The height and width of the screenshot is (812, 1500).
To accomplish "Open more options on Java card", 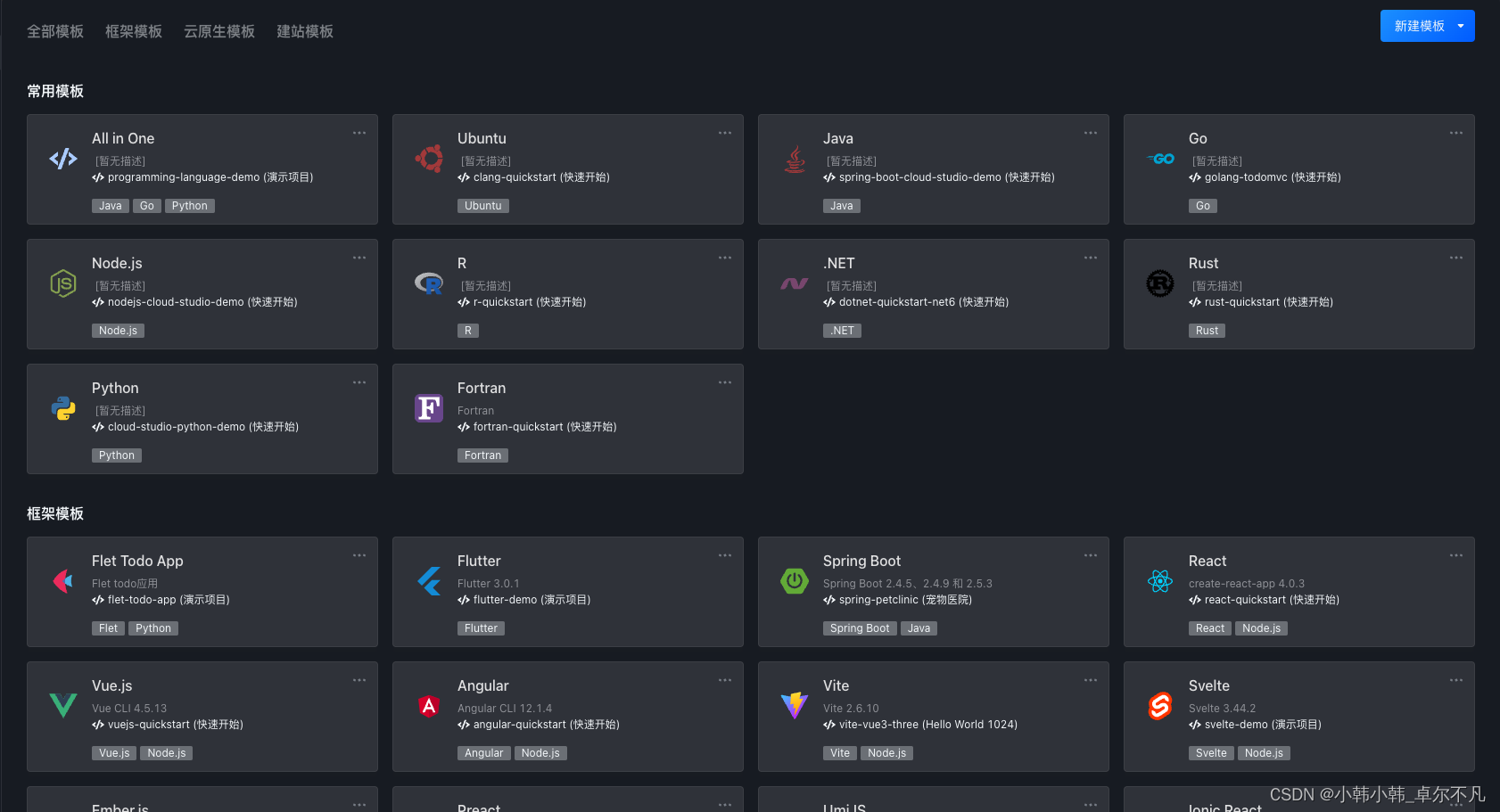I will point(1091,133).
